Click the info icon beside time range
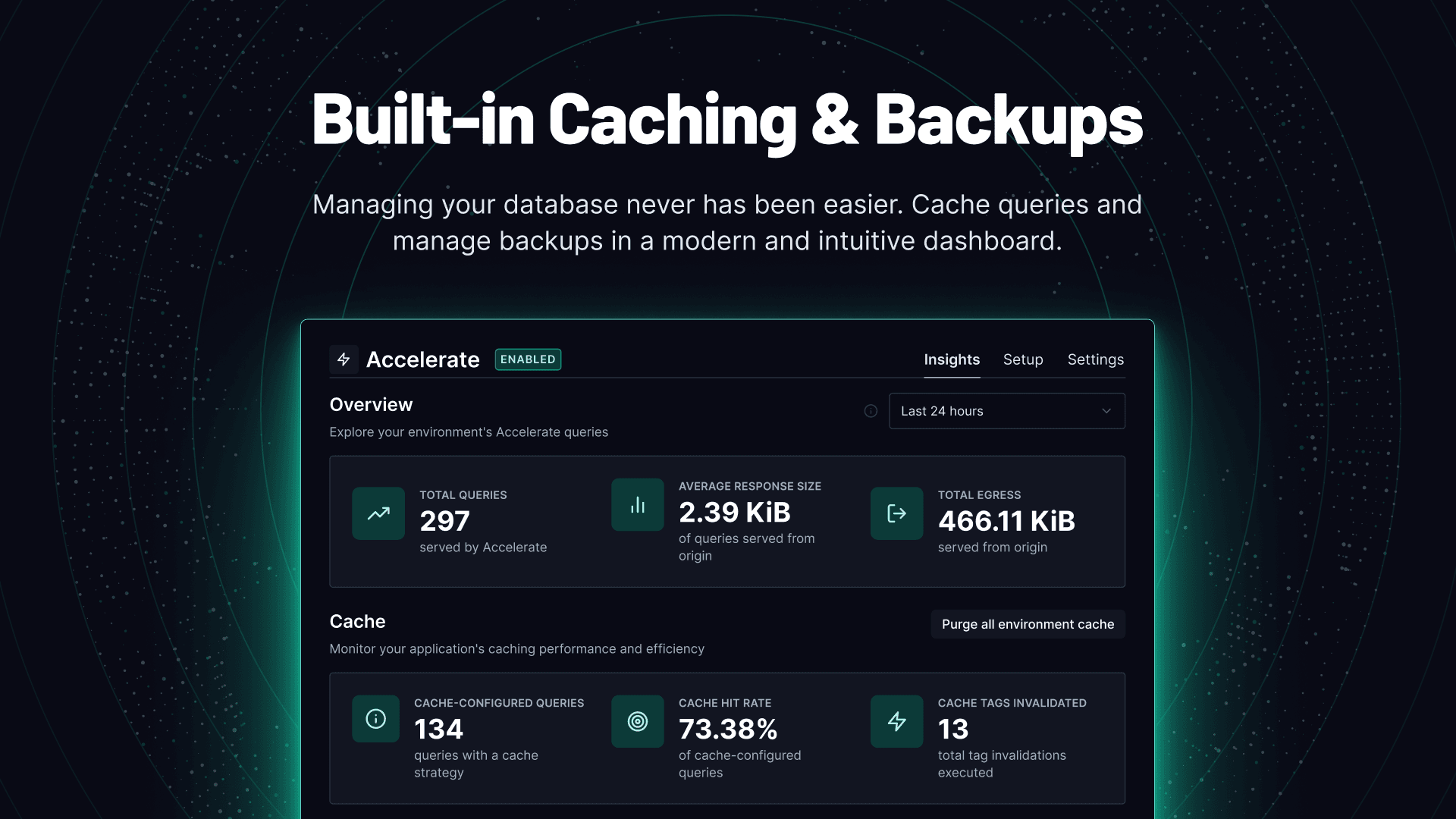The height and width of the screenshot is (819, 1456). click(871, 411)
